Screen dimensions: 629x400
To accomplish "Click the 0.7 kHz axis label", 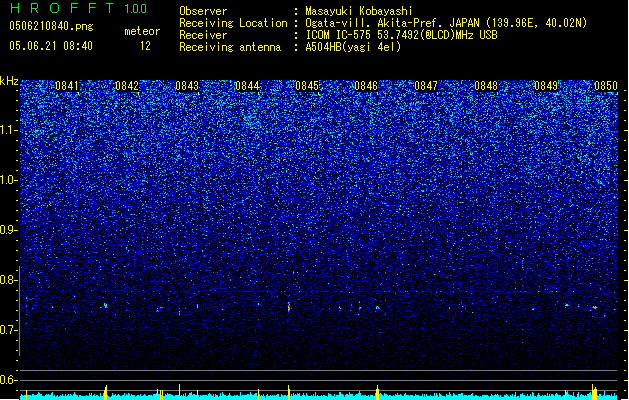I will 9,330.
